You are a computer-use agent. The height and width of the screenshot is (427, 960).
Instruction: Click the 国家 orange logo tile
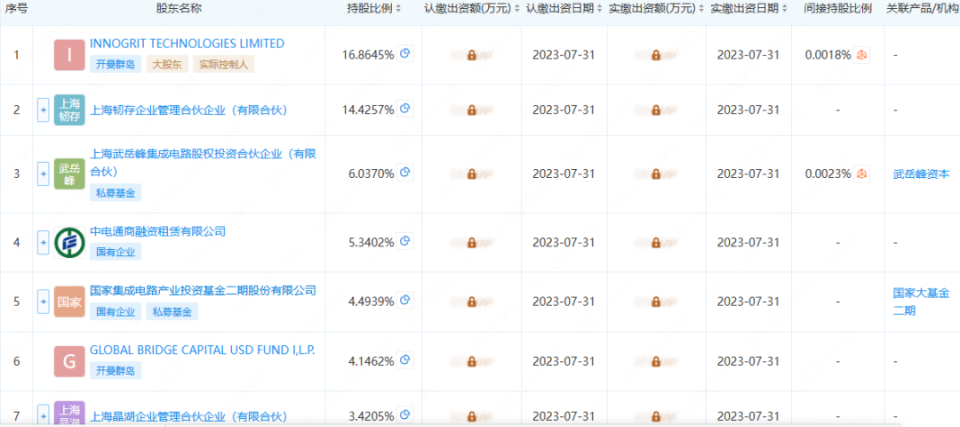click(x=69, y=301)
